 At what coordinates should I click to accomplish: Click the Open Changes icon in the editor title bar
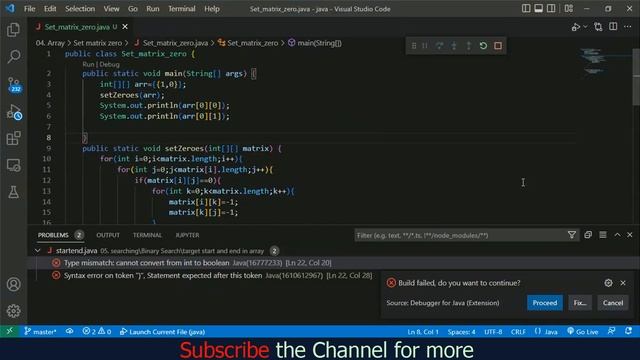[x=598, y=27]
